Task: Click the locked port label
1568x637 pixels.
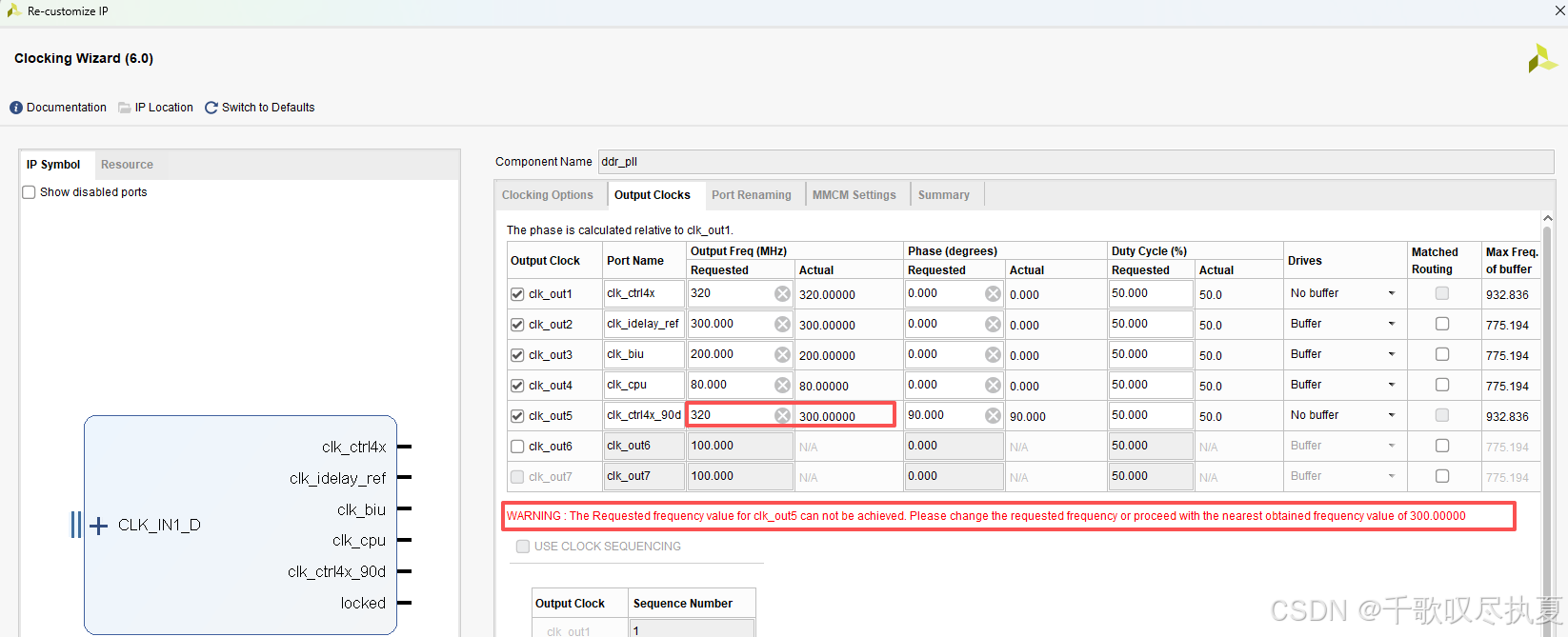Action: [x=363, y=604]
